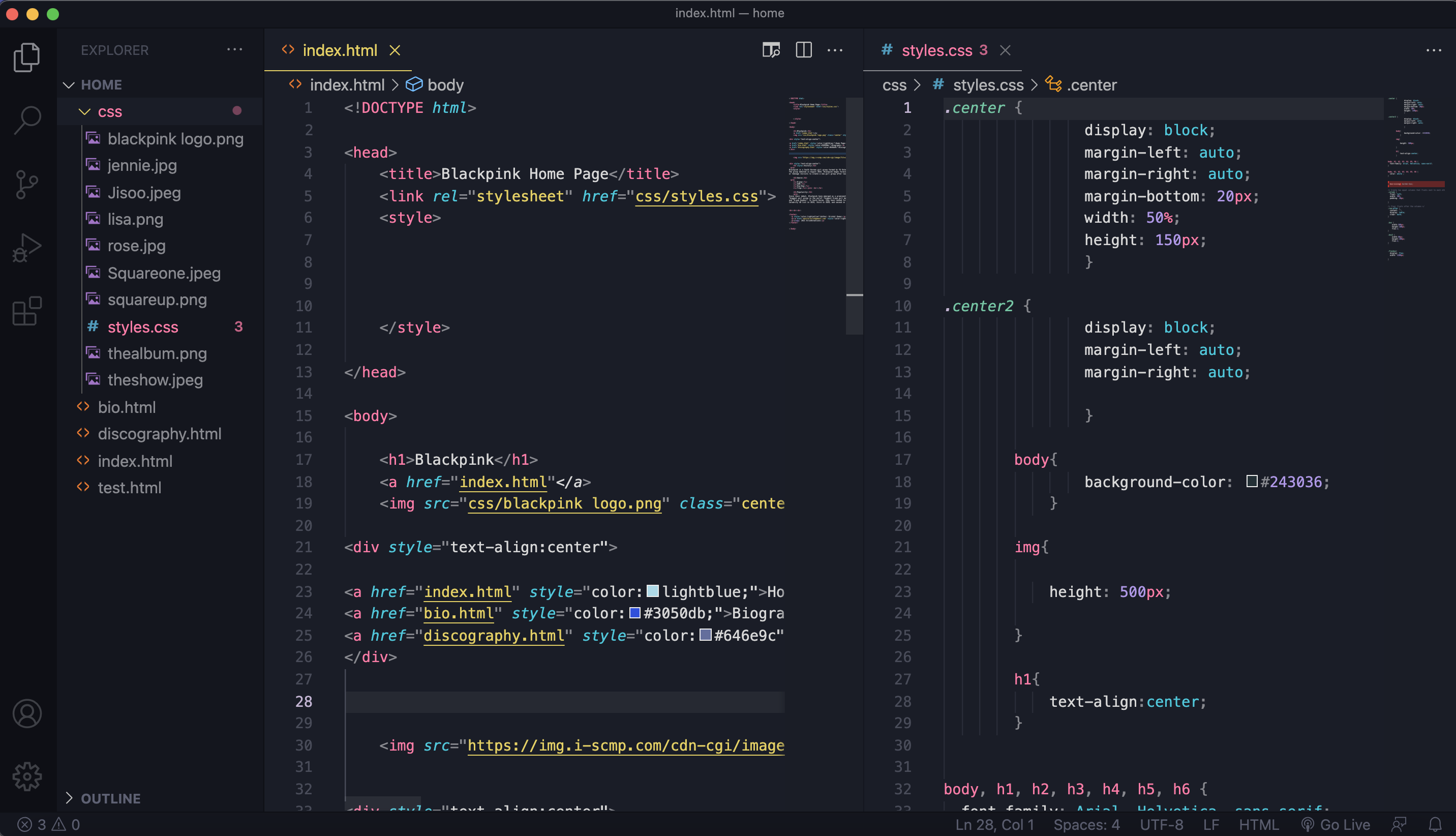Click the #3050db color swatch

pos(635,613)
